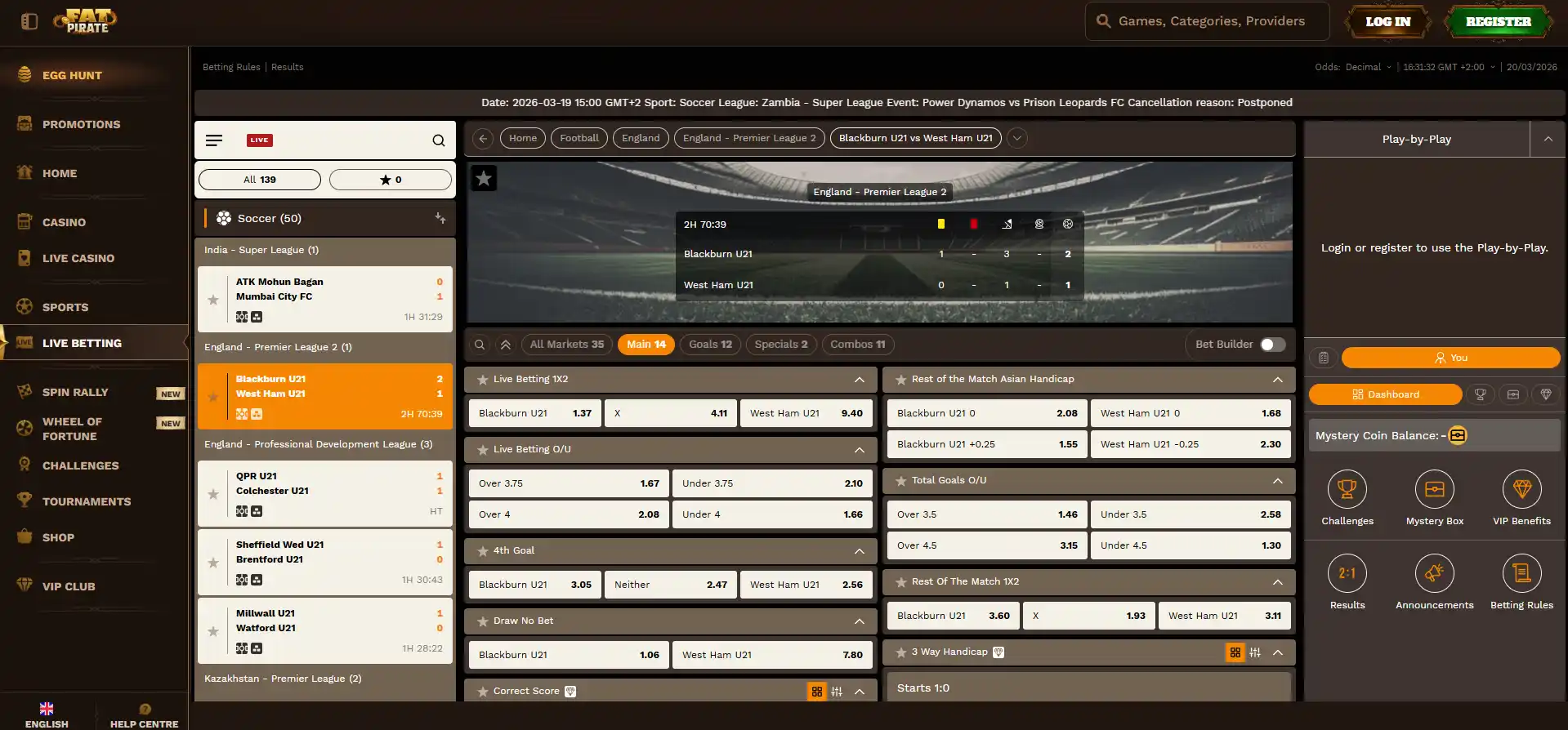The height and width of the screenshot is (730, 1568).
Task: Click the match favorite star on stadium banner
Action: pyautogui.click(x=484, y=178)
